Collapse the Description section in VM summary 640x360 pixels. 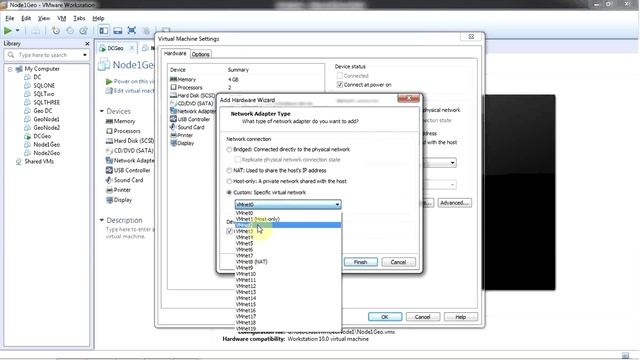coord(102,220)
